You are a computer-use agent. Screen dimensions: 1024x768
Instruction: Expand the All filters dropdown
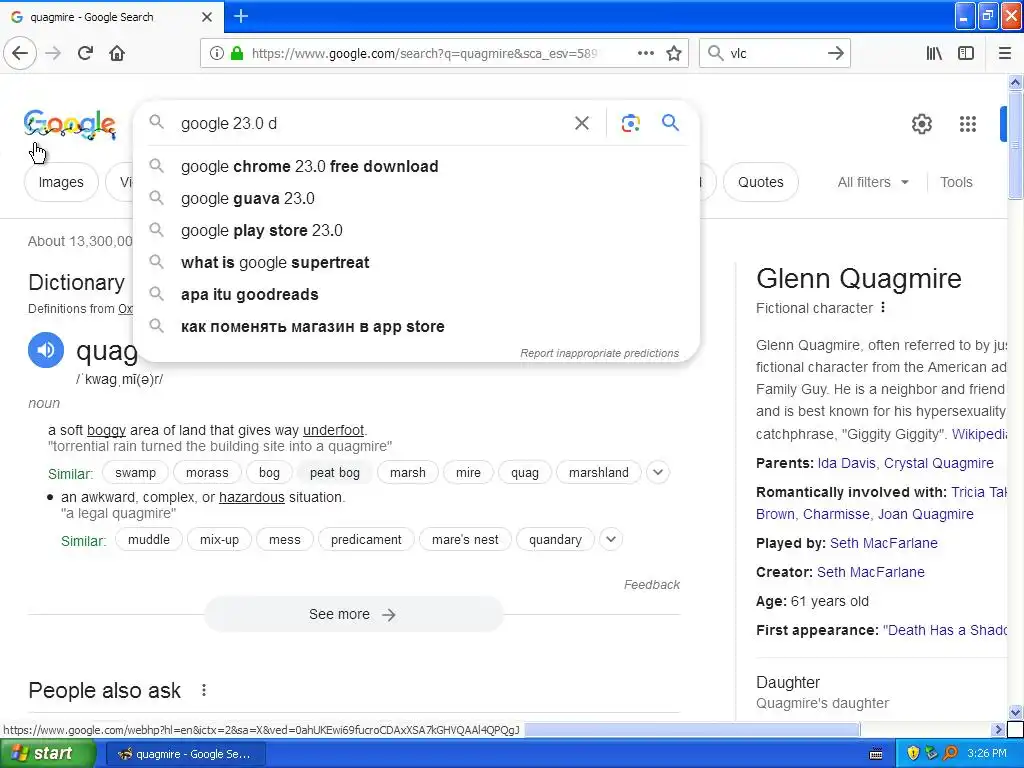(873, 182)
